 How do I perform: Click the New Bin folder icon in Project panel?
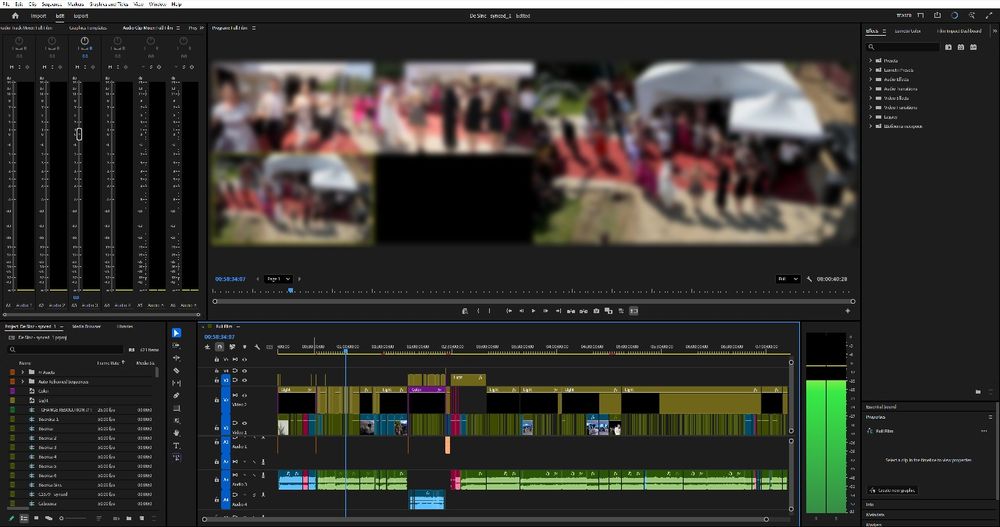pos(129,518)
